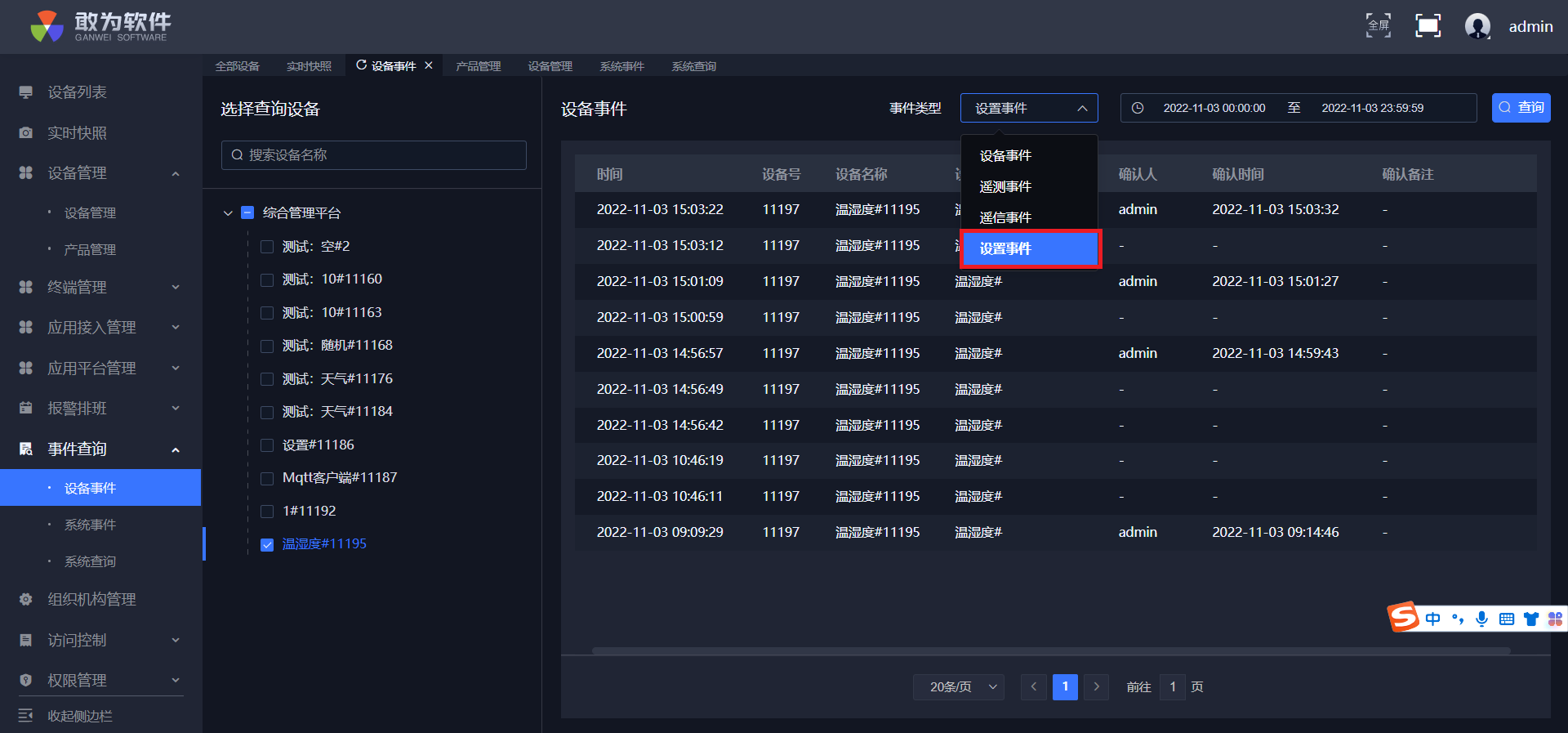
Task: Click the end date 2022-11-03 23:59:59 field
Action: click(x=1373, y=108)
